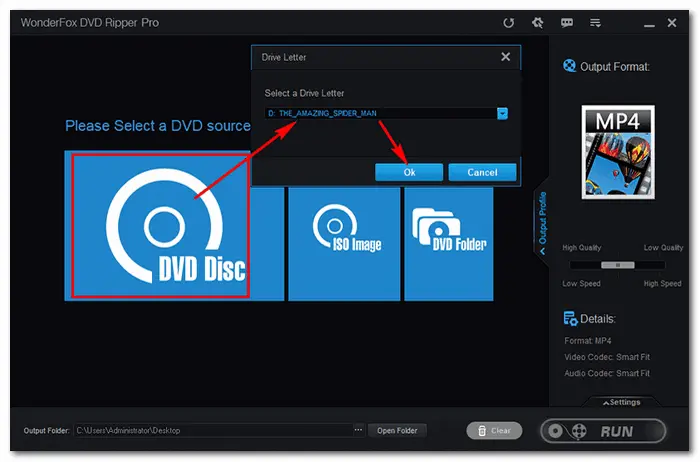The height and width of the screenshot is (462, 700).
Task: Browse output folder with the ellipsis button
Action: 358,430
